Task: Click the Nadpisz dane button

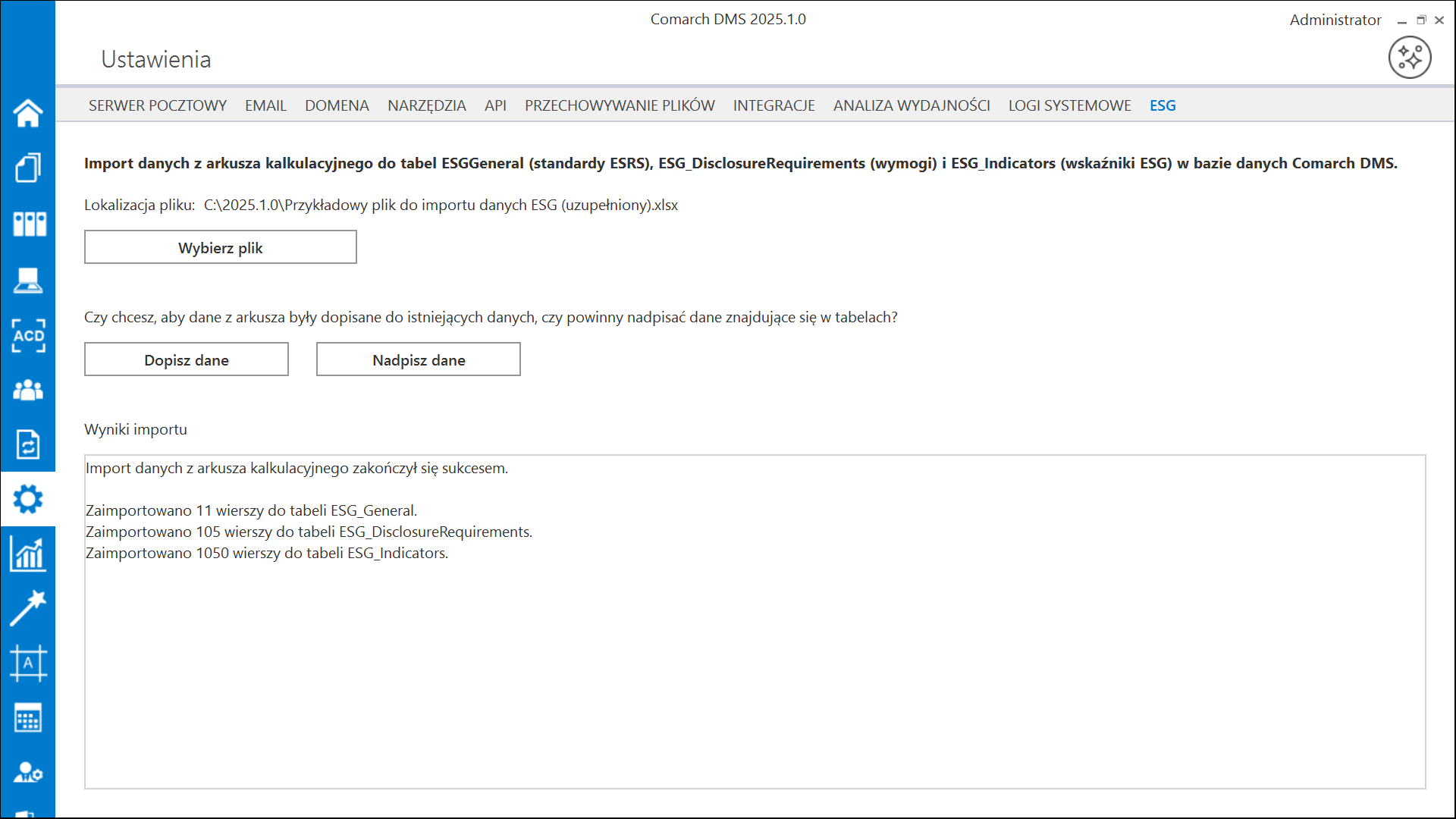Action: click(419, 359)
